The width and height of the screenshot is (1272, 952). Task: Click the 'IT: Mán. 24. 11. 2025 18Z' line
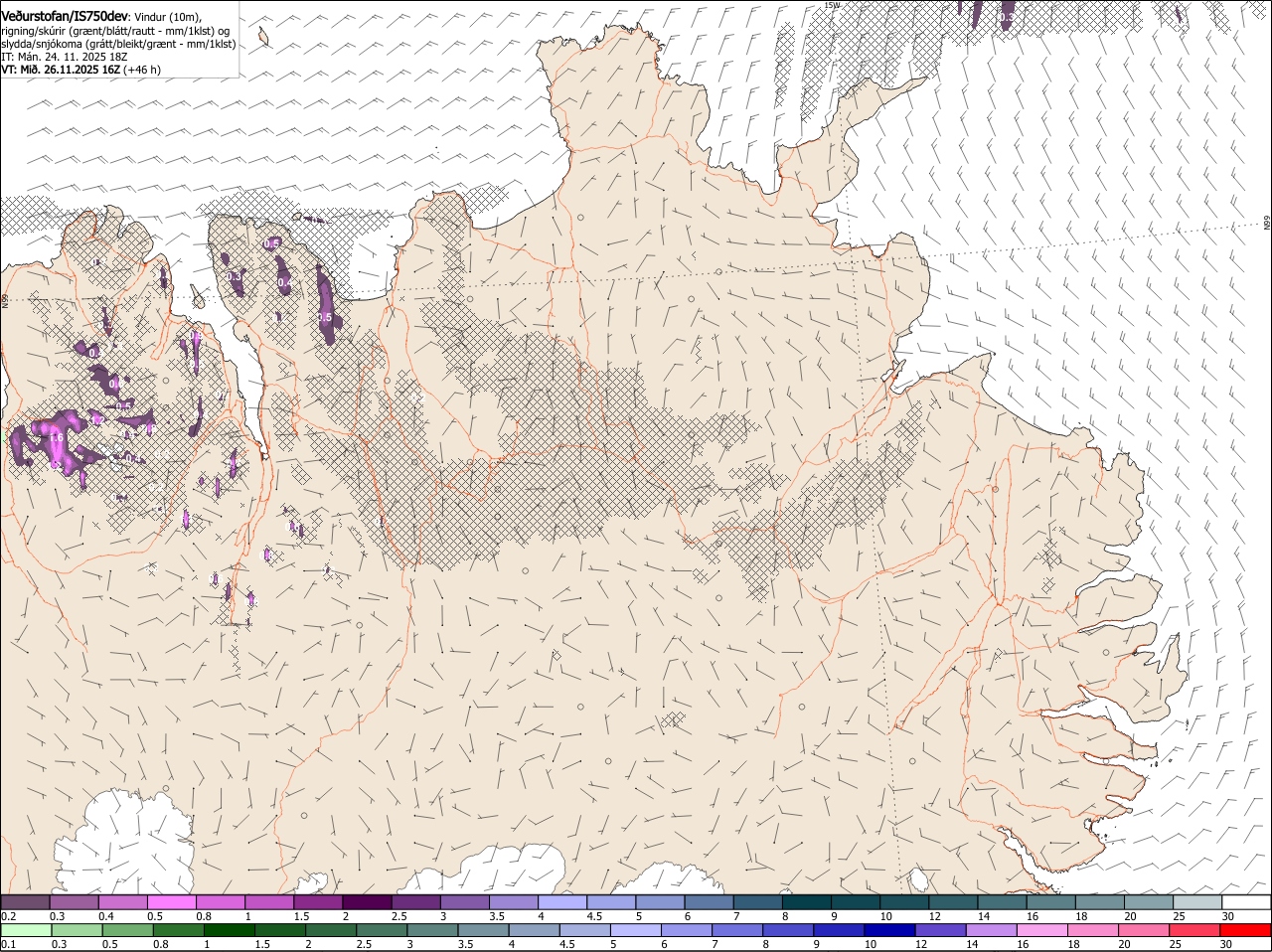tap(64, 57)
